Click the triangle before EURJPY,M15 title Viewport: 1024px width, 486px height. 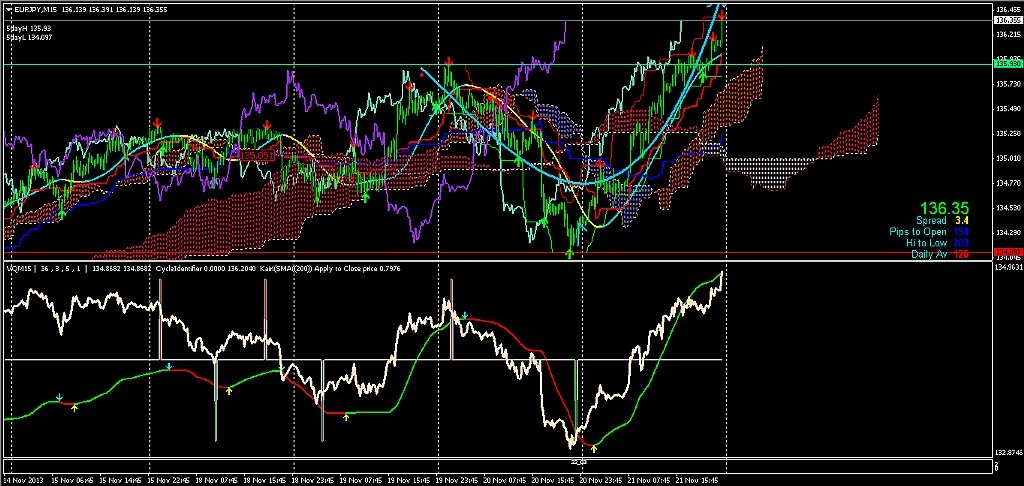tap(8, 9)
